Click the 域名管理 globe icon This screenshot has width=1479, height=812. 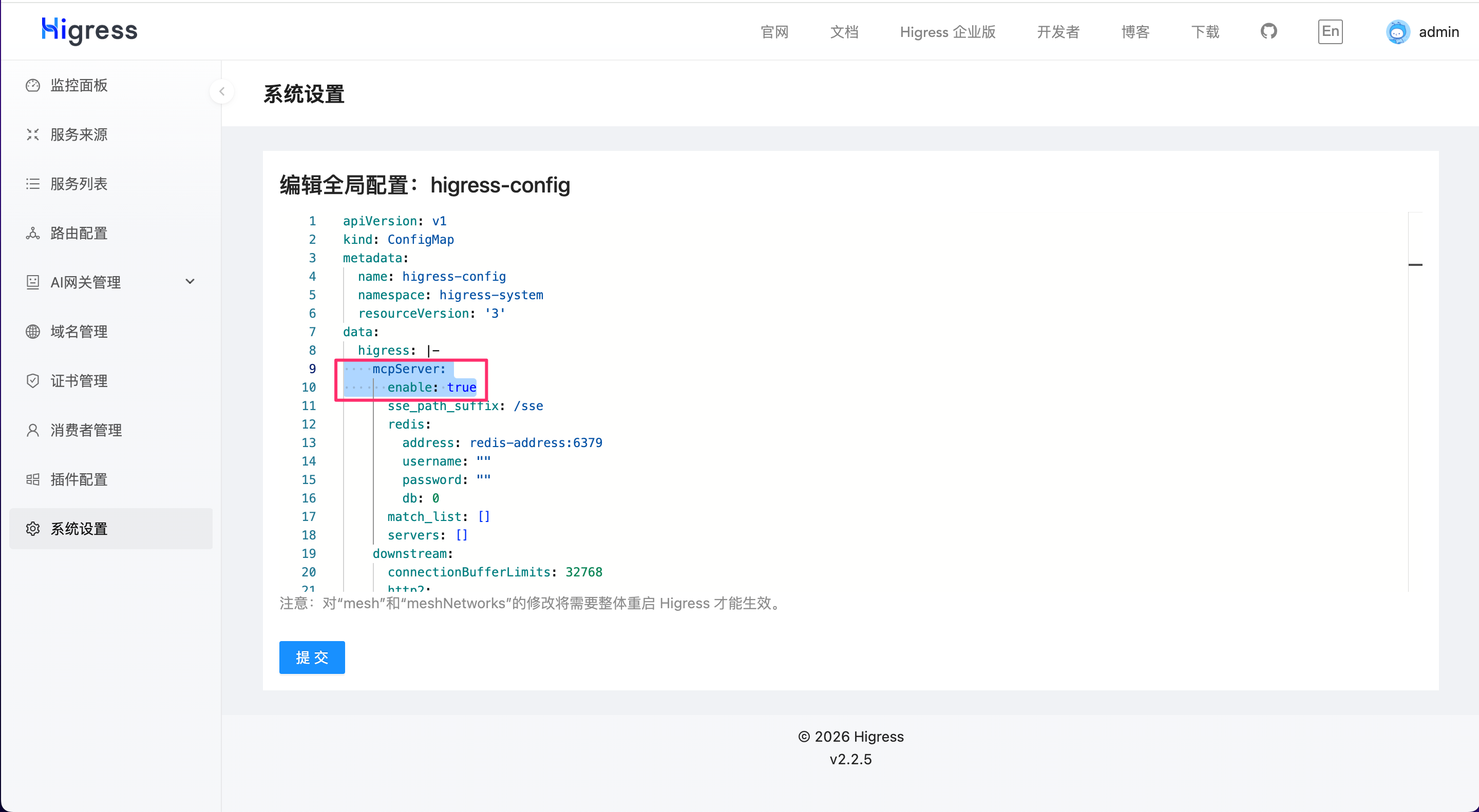(33, 332)
